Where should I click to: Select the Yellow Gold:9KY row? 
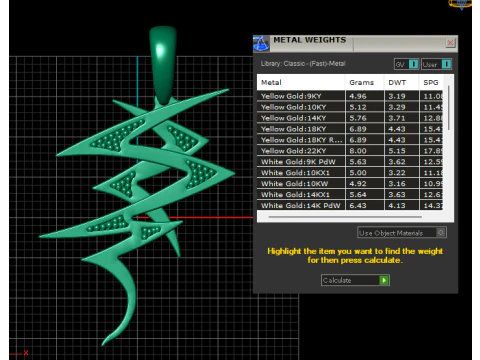tap(350, 96)
